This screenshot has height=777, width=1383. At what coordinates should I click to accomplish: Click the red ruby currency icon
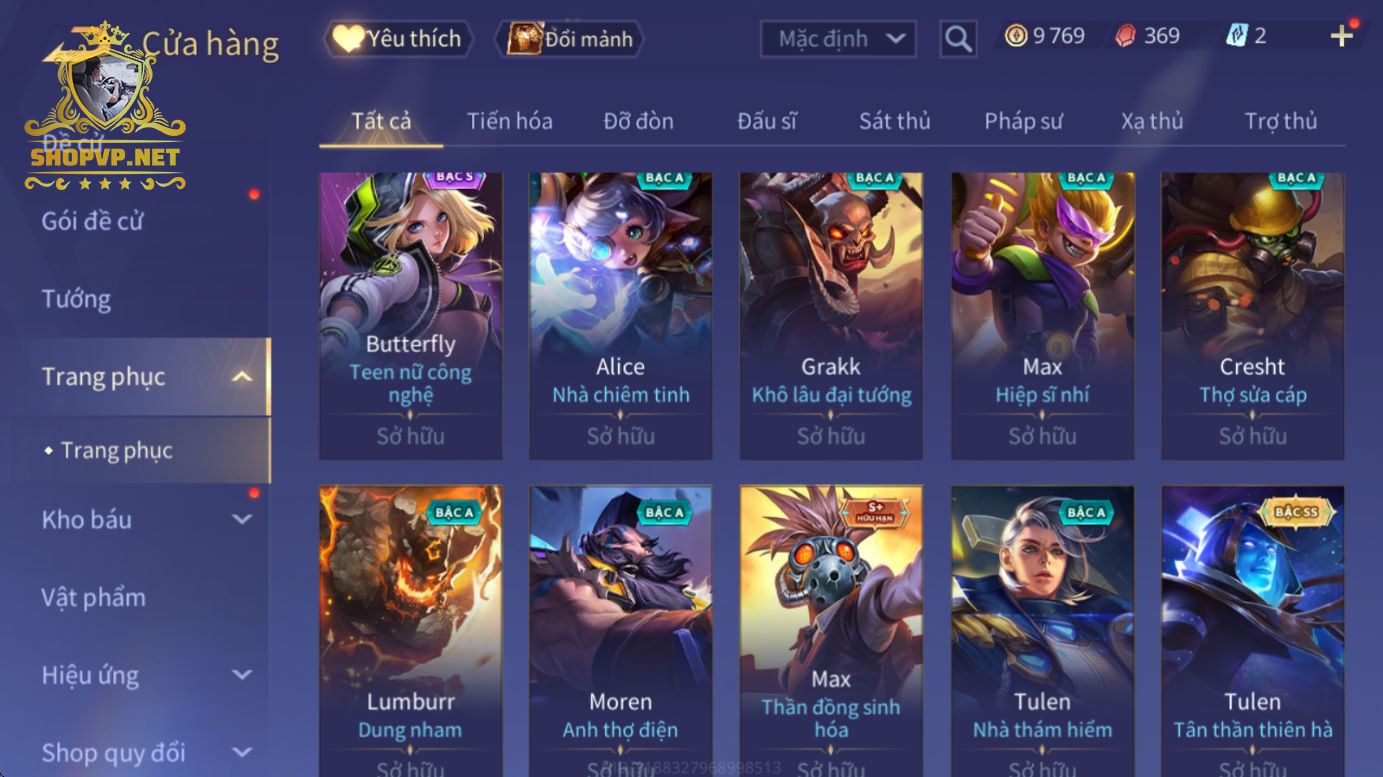tap(1126, 36)
